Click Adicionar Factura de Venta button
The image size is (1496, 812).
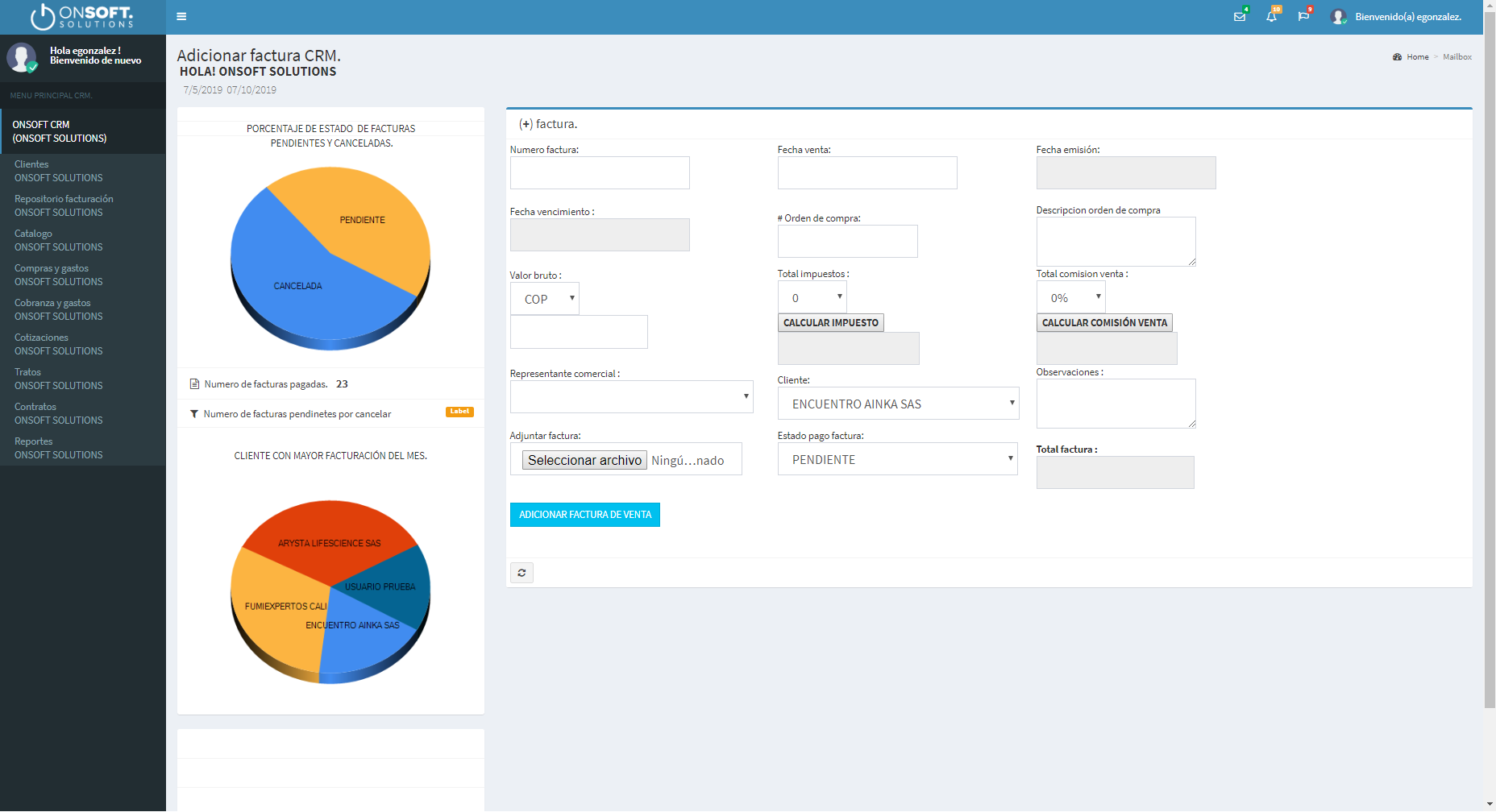584,515
